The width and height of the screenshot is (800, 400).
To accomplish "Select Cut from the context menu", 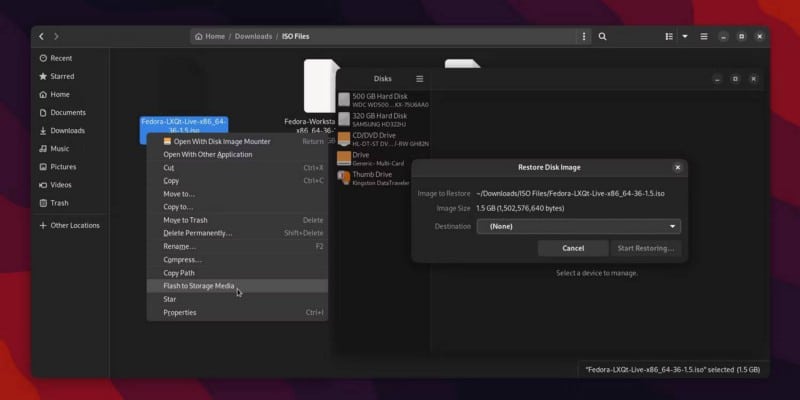I will pyautogui.click(x=237, y=168).
